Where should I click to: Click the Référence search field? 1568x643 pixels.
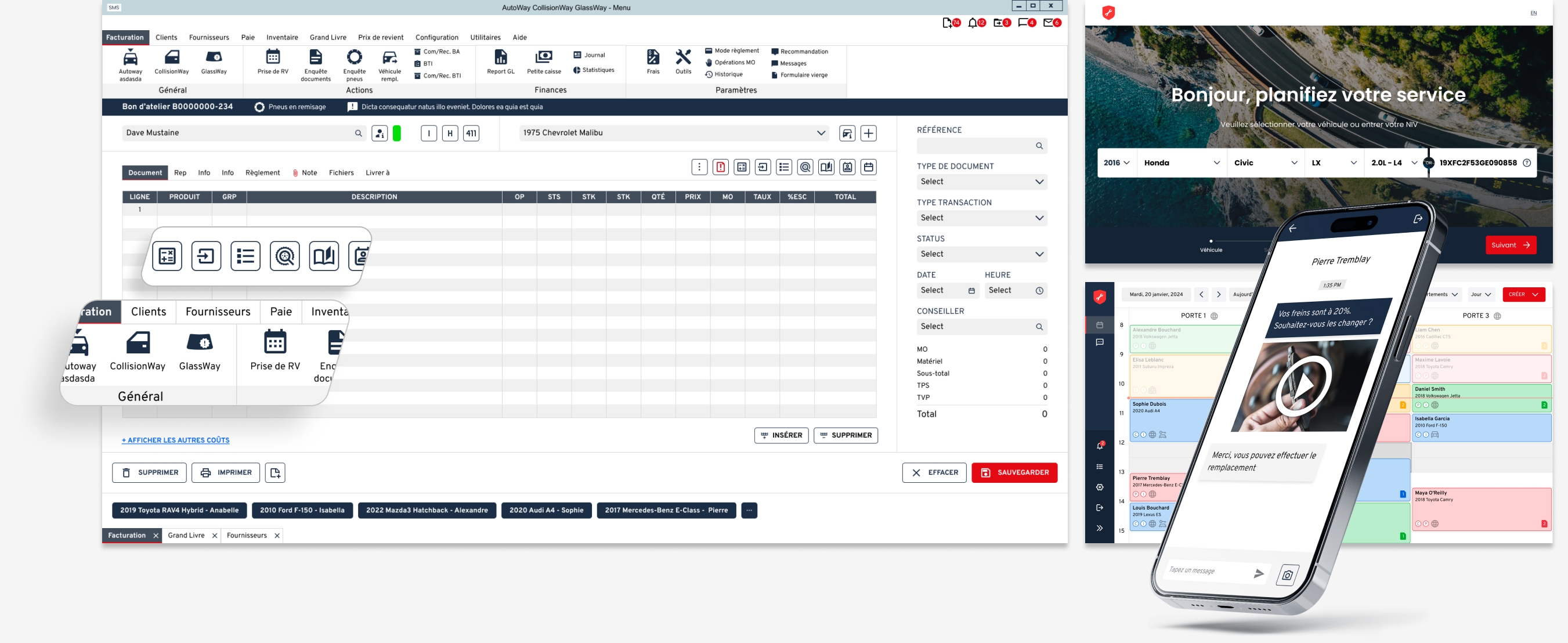click(x=976, y=146)
